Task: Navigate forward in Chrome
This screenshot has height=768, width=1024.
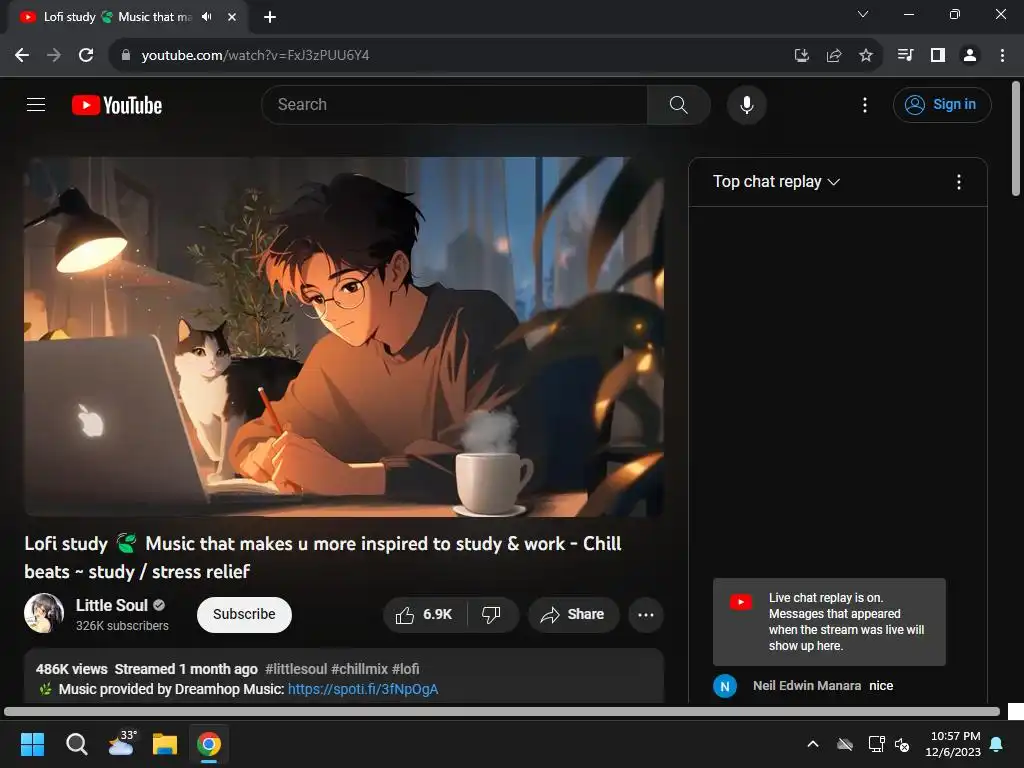Action: (x=54, y=55)
